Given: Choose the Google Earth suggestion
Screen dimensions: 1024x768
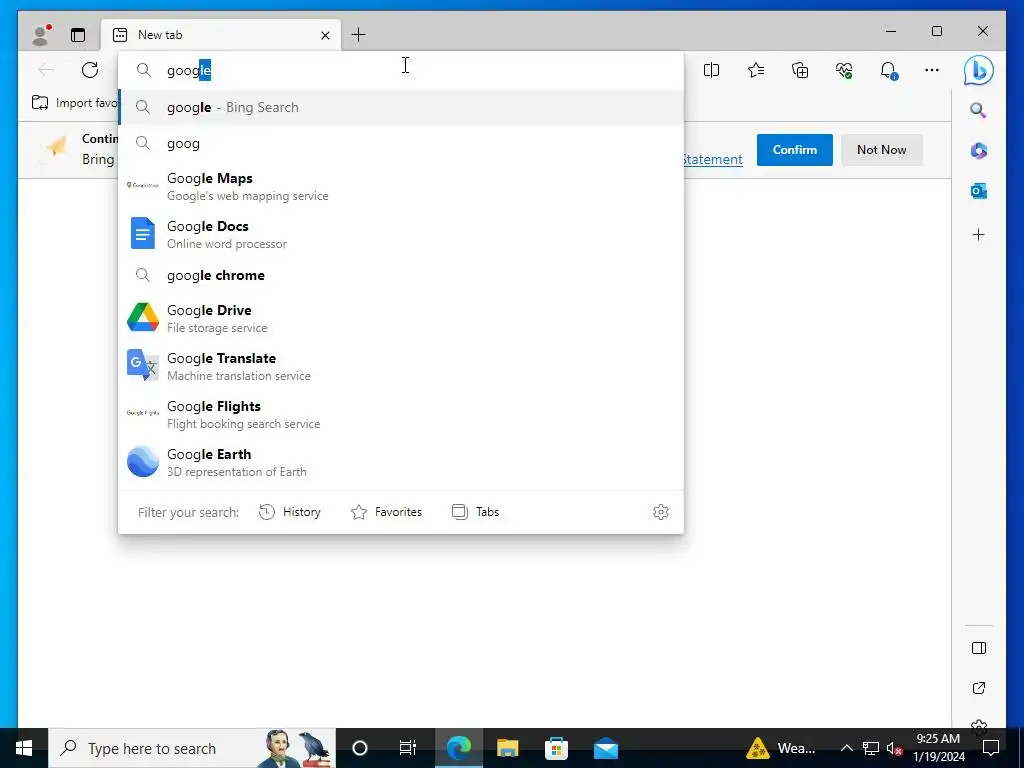Looking at the screenshot, I should [x=401, y=462].
